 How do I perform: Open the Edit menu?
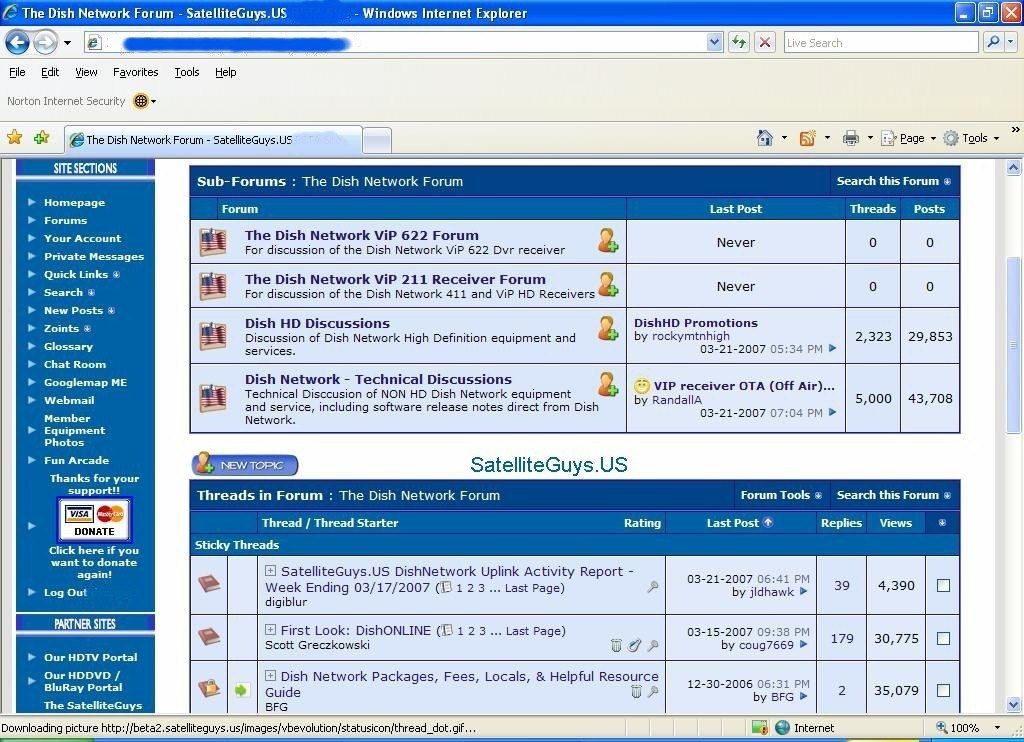point(50,72)
